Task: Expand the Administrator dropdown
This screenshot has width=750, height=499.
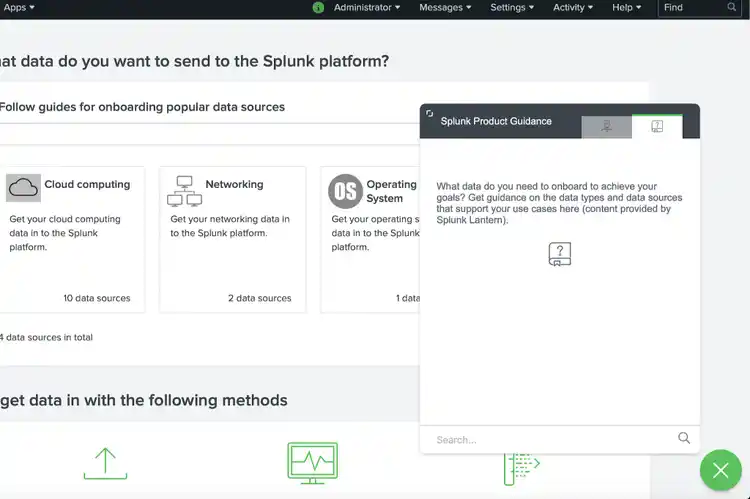Action: [x=366, y=7]
